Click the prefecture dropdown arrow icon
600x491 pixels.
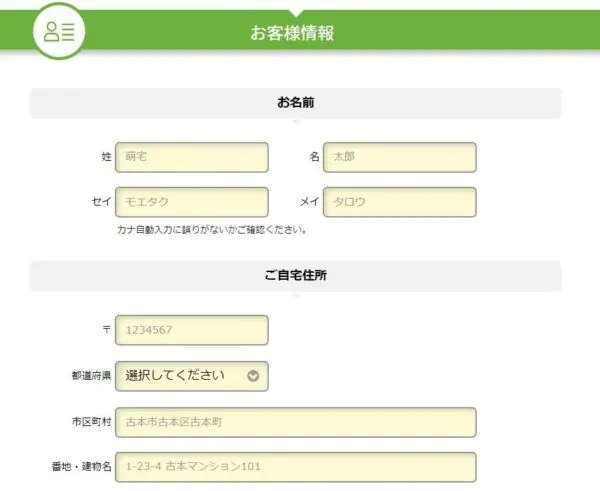click(253, 376)
